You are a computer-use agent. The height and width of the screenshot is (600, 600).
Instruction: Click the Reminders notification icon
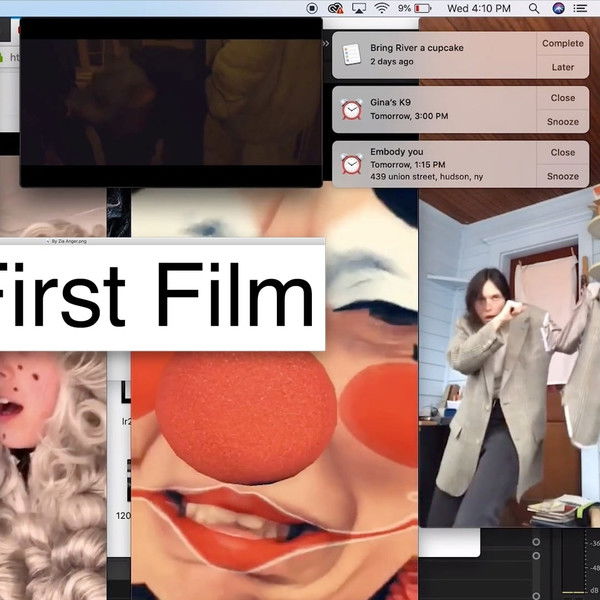[351, 55]
